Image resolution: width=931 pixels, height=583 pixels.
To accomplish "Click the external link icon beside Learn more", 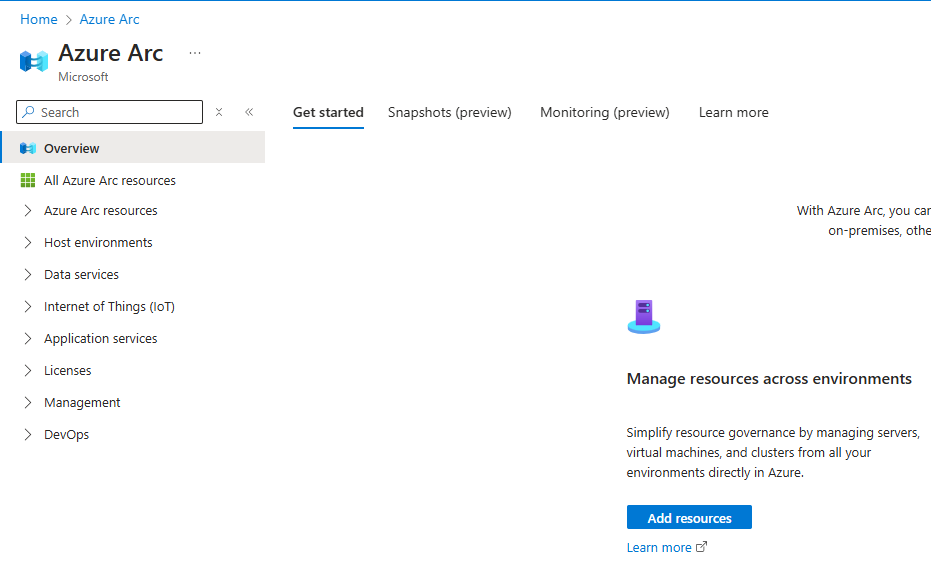I will (x=702, y=547).
